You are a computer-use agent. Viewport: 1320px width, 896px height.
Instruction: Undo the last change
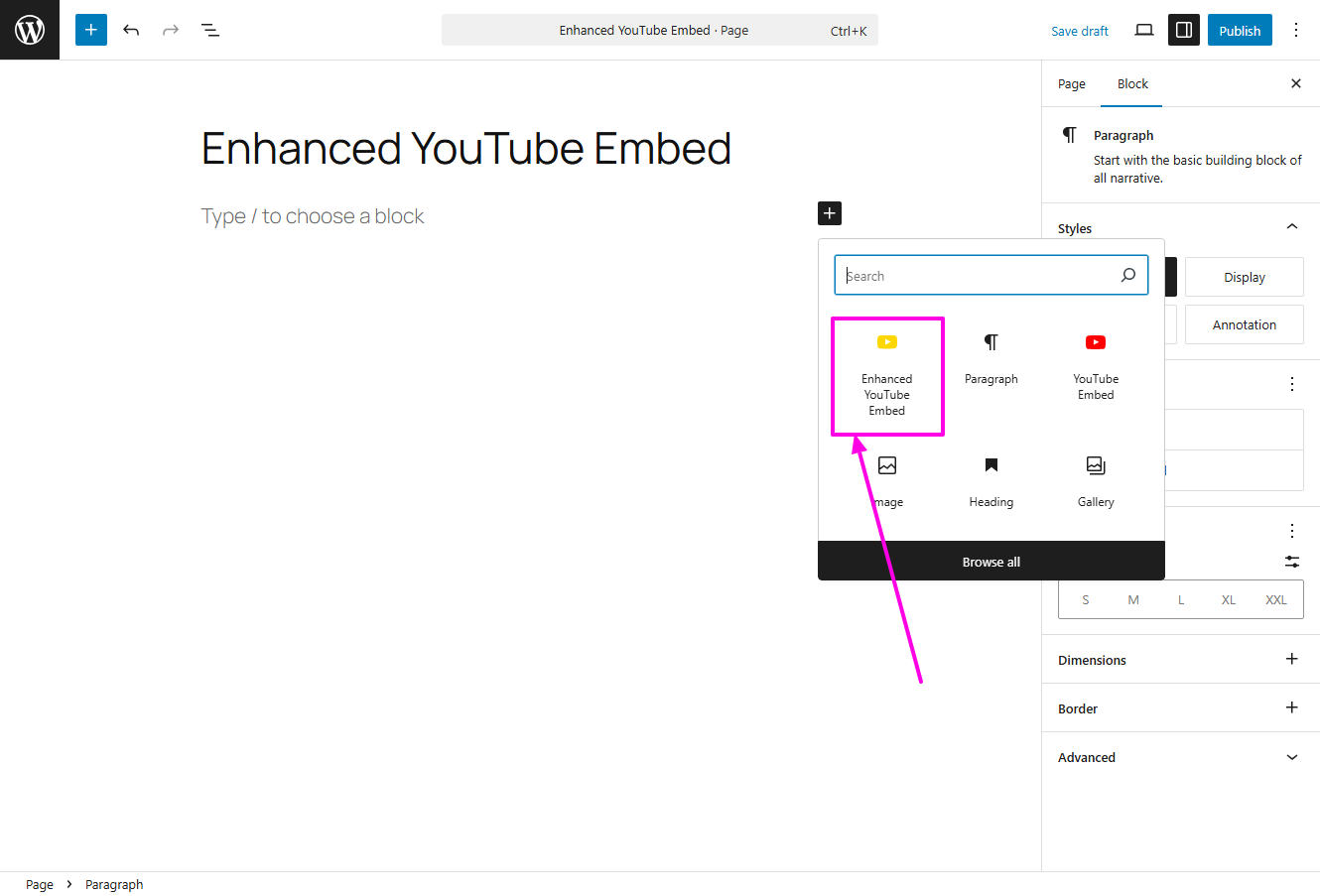tap(131, 30)
